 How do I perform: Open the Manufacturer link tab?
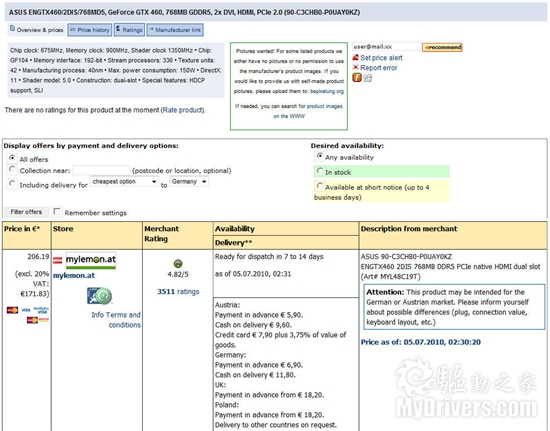175,30
